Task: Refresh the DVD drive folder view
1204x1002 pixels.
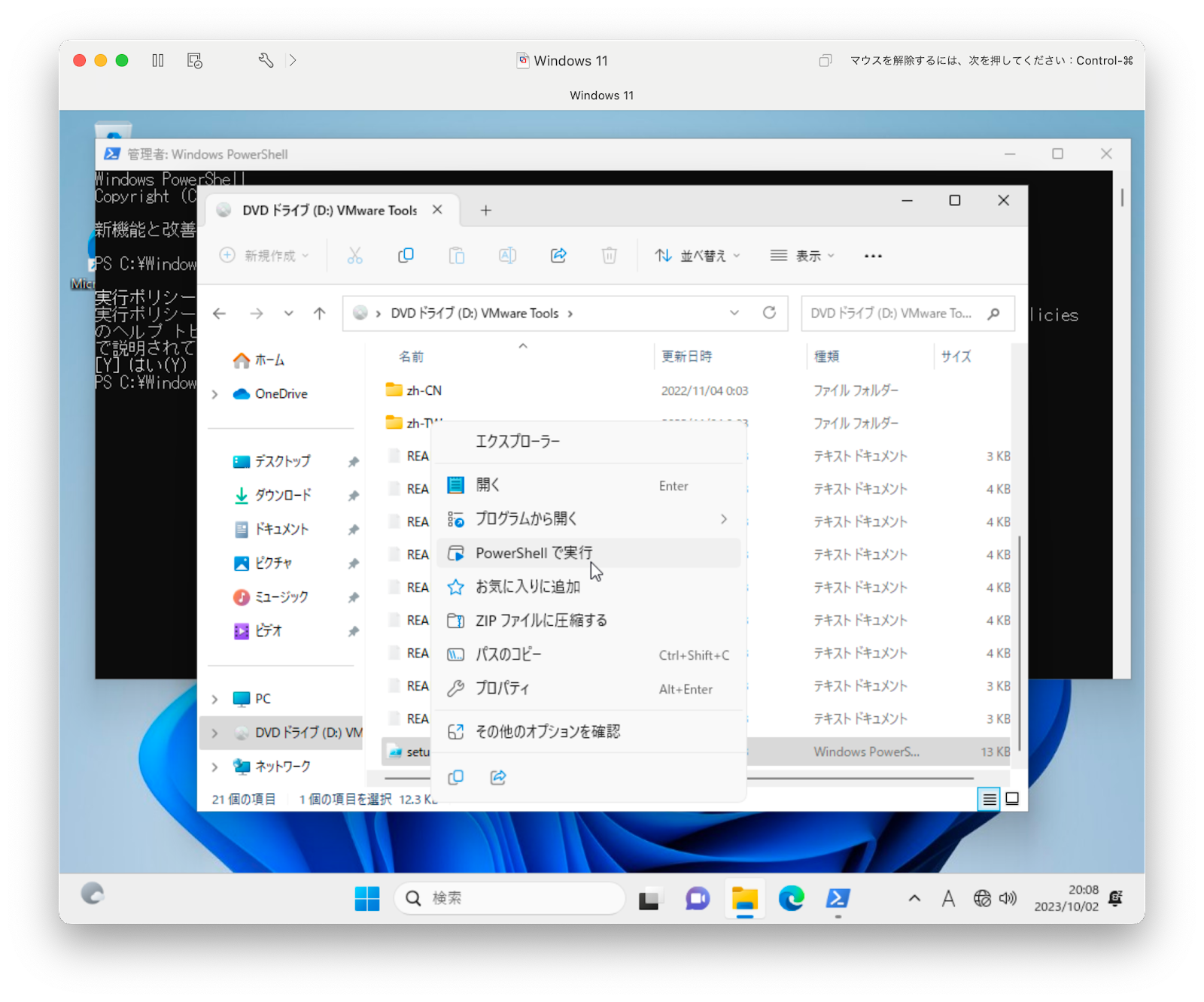Action: 769,313
